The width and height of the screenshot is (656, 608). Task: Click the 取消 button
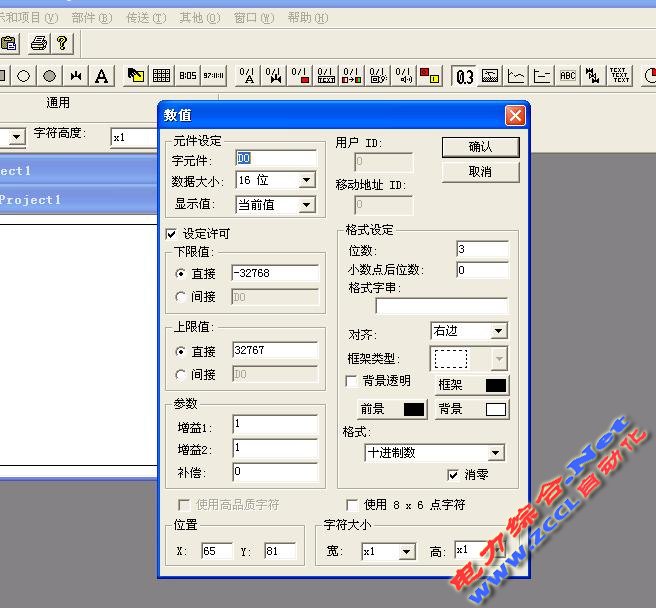[480, 172]
